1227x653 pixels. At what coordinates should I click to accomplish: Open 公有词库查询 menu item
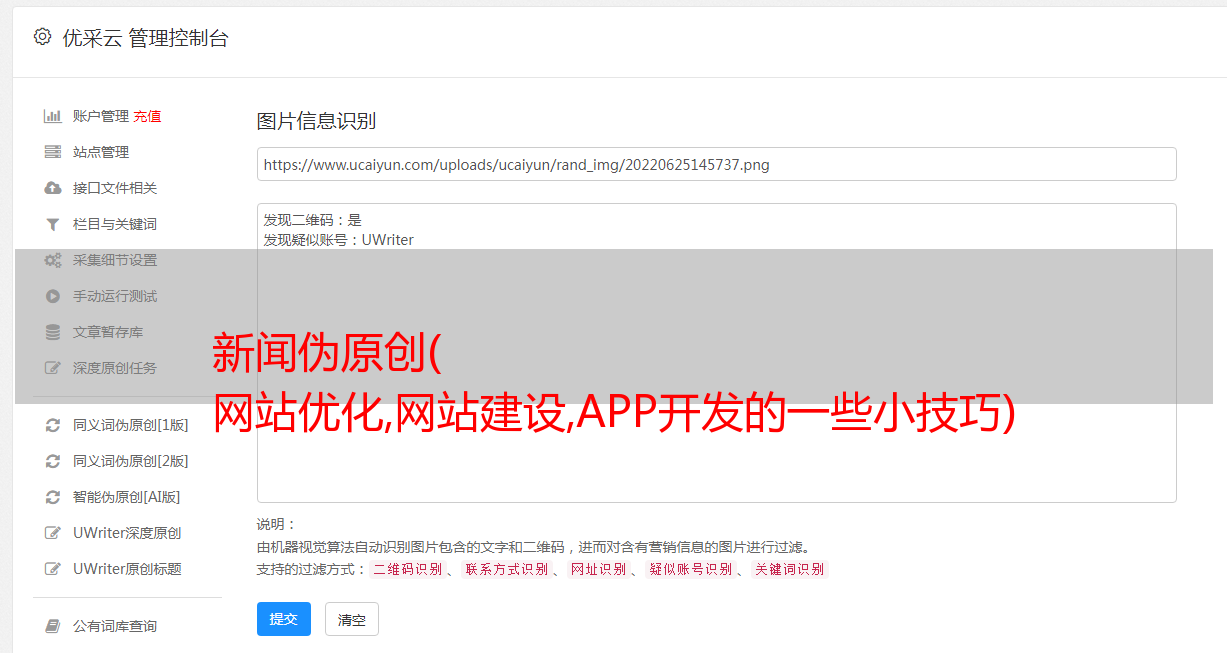click(x=115, y=626)
